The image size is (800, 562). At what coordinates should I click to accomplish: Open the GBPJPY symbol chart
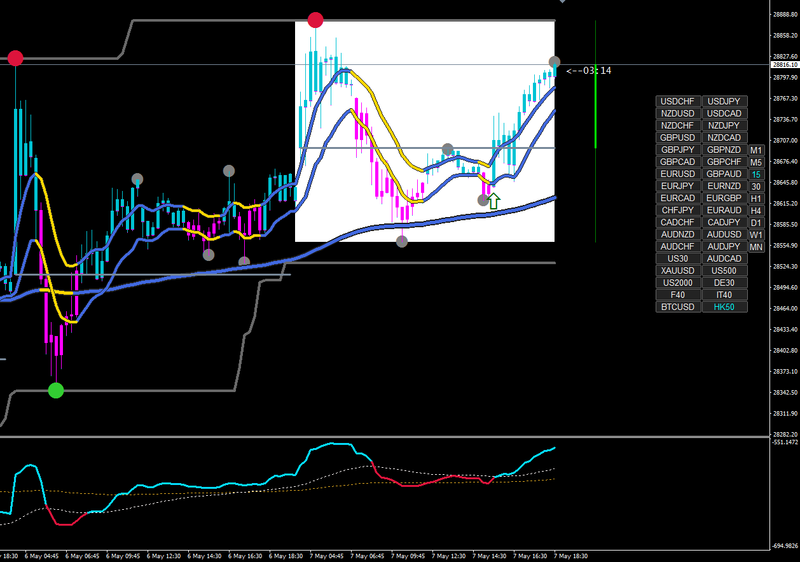tap(678, 149)
